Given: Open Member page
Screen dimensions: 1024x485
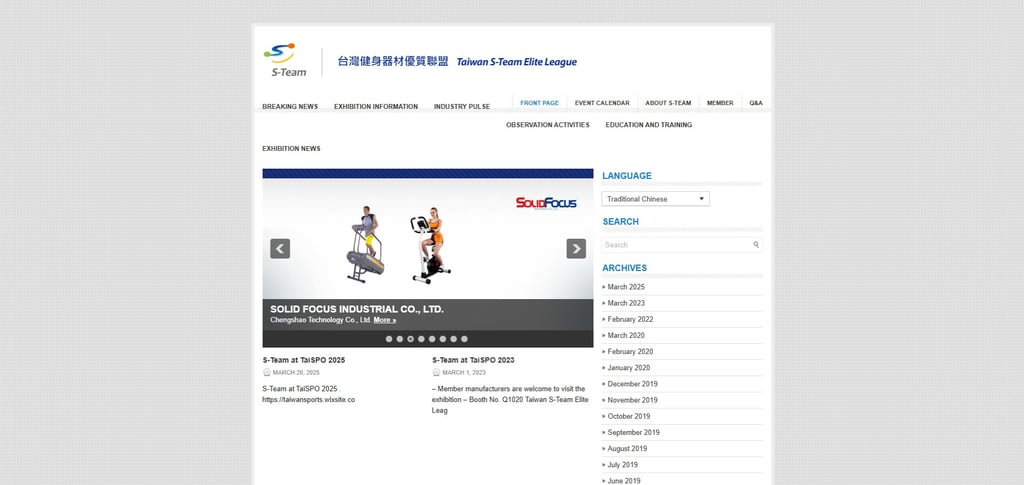Looking at the screenshot, I should (720, 103).
